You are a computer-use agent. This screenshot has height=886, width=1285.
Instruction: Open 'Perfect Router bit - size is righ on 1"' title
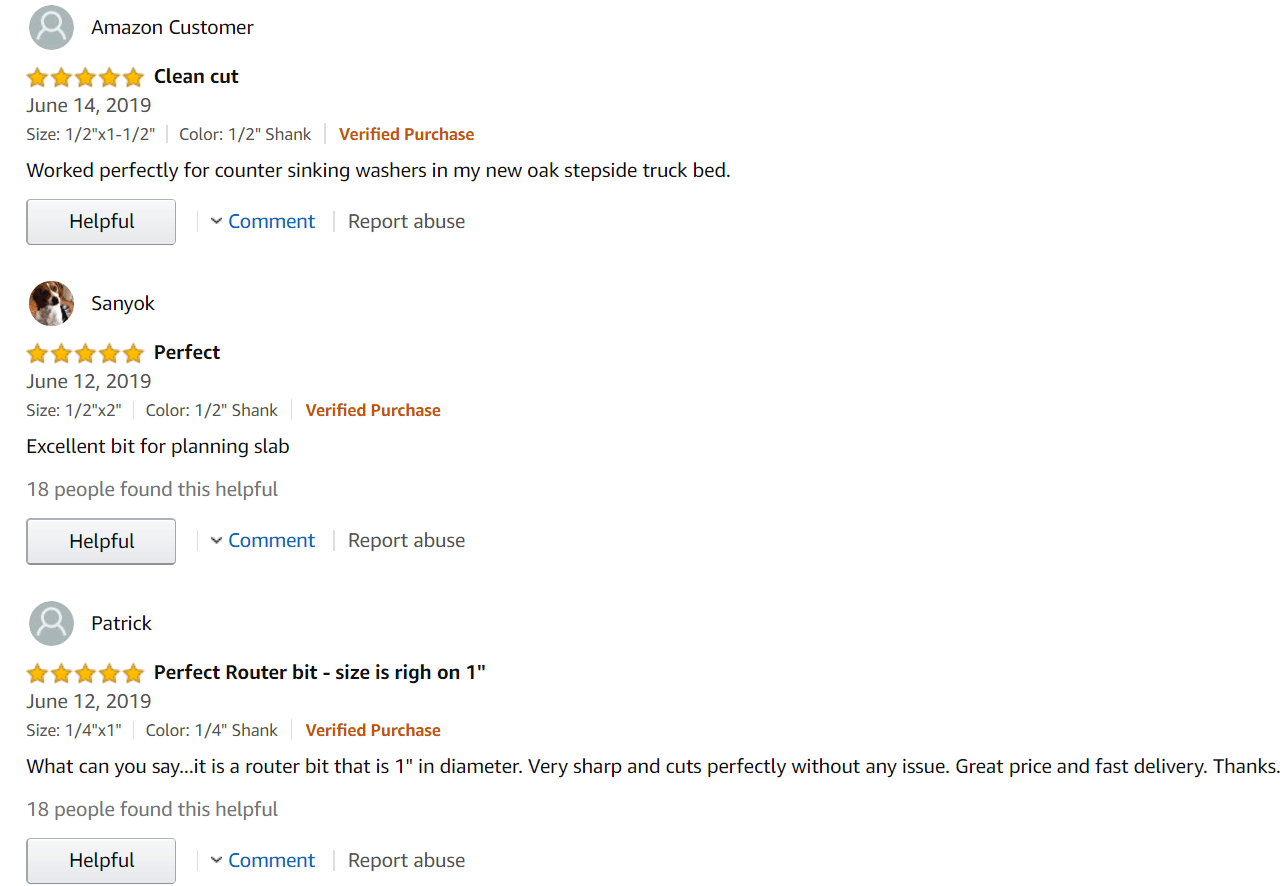[x=320, y=672]
